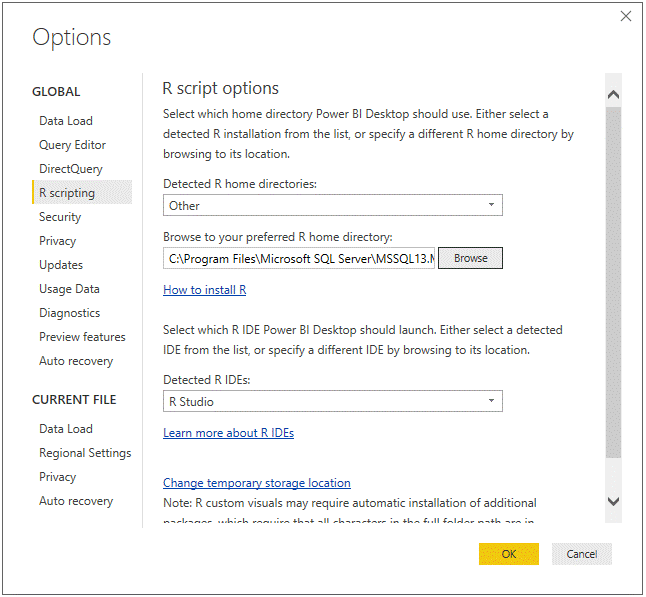The image size is (646, 597).
Task: Go to DirectQuery options
Action: coord(70,169)
